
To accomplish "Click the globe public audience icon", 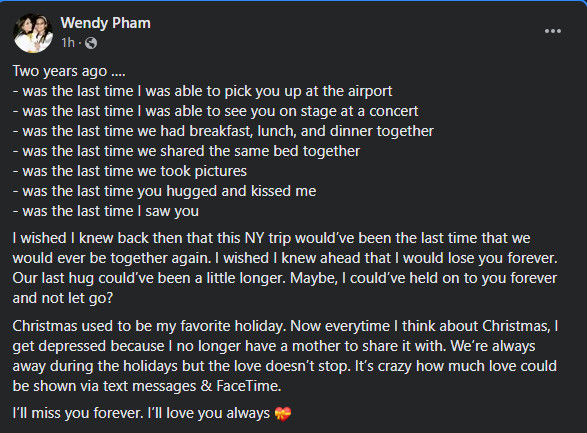I will pos(91,43).
